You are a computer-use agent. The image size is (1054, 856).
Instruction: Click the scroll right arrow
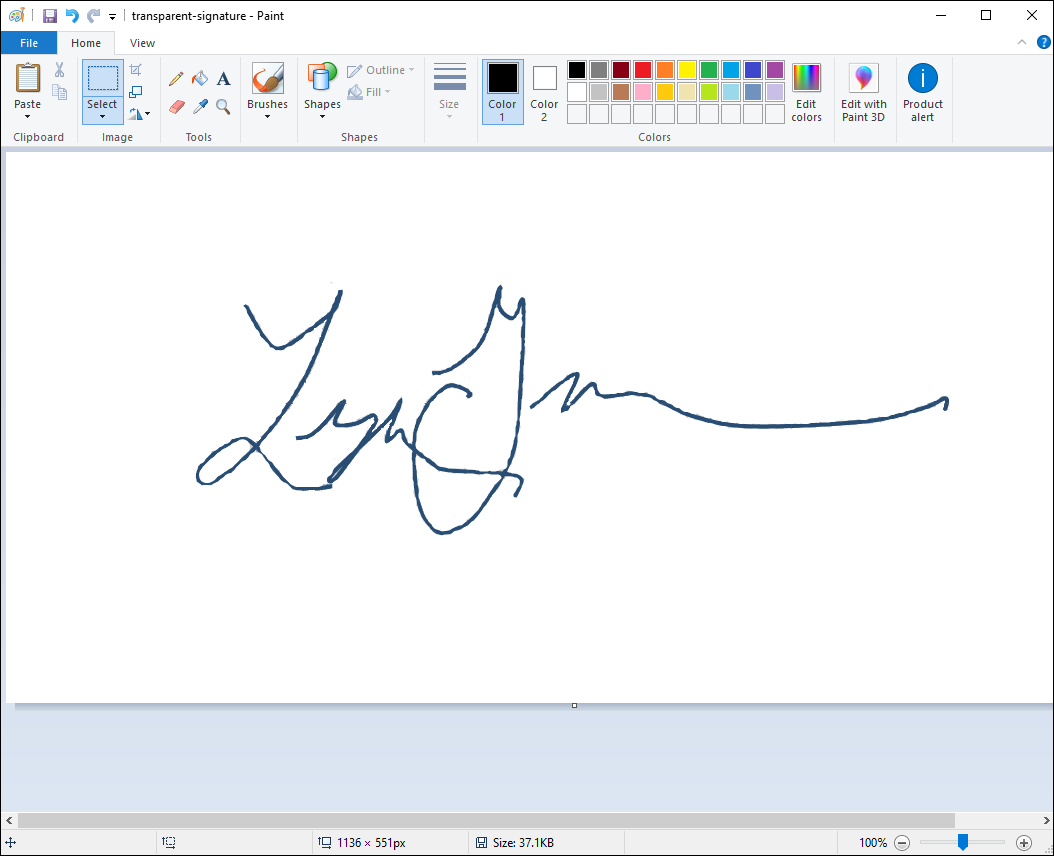pos(1046,820)
